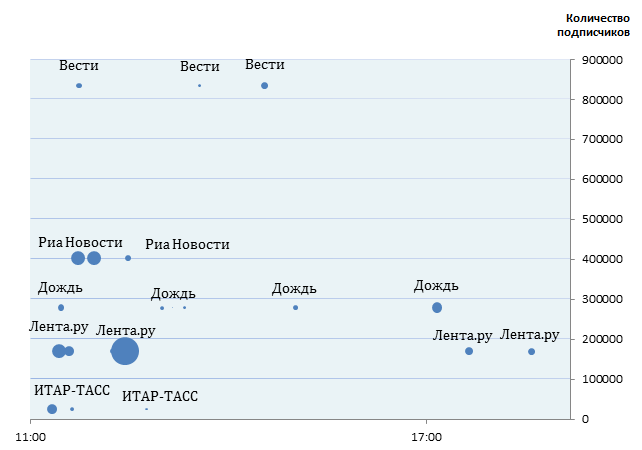Select the small Риа Новости bubble on the right

point(128,258)
